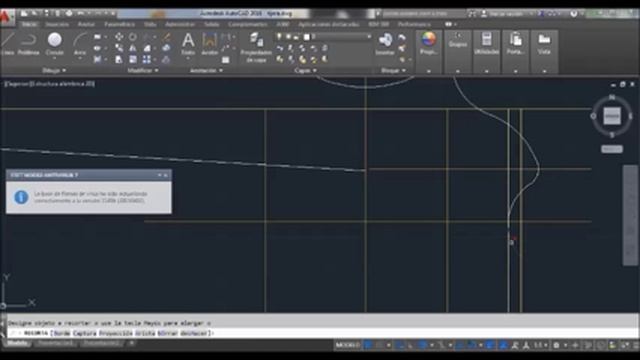
Task: Switch to the Paramétrico ribbon tab
Action: (119, 24)
